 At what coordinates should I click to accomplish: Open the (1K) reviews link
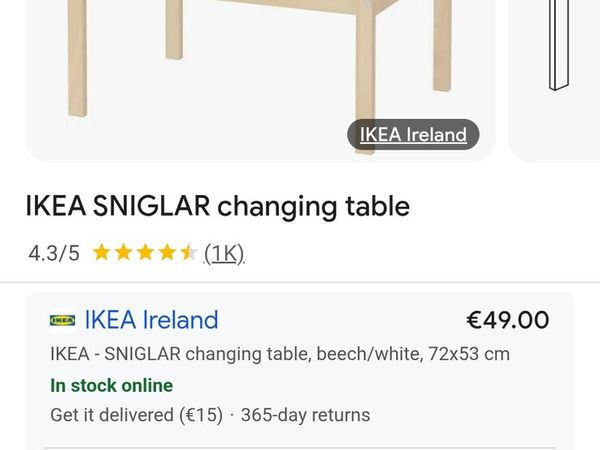[x=224, y=253]
